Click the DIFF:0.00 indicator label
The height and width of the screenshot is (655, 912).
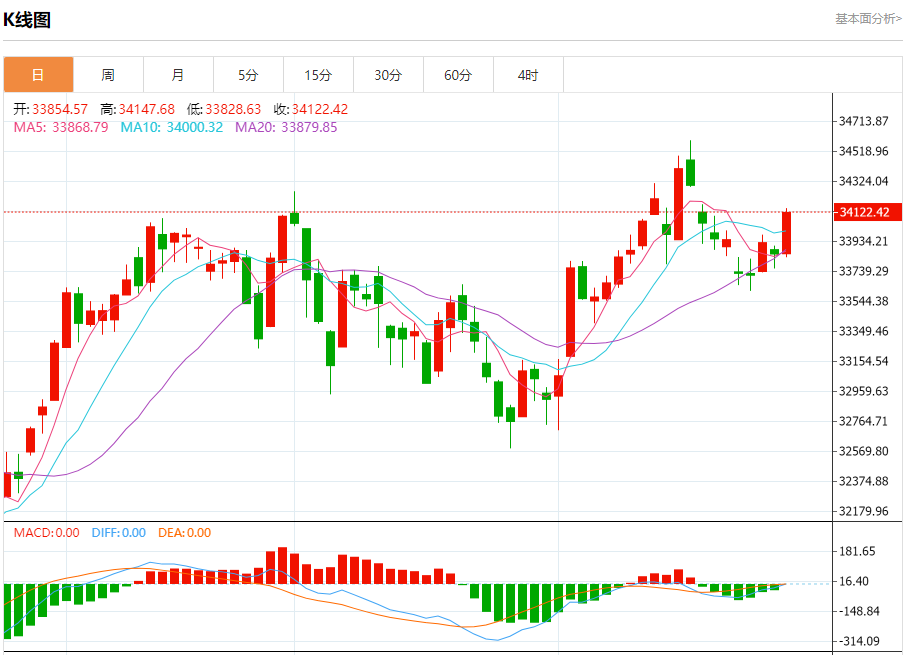[x=119, y=533]
